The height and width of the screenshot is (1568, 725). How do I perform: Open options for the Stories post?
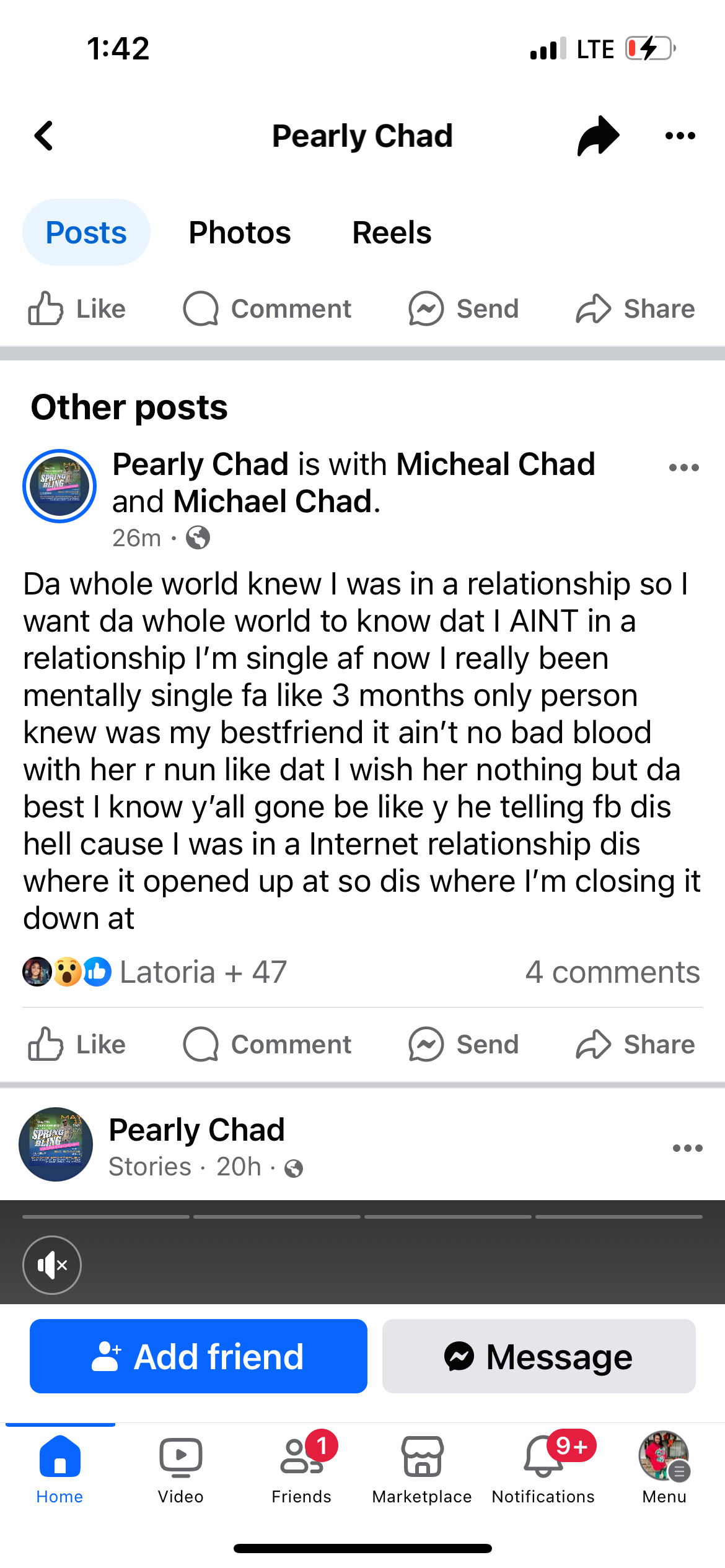[687, 1148]
